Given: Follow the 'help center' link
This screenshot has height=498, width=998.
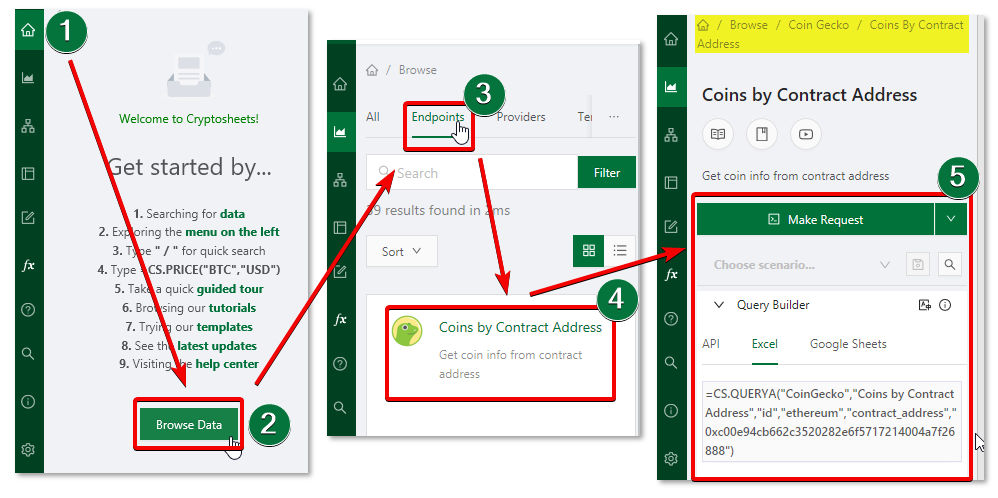Looking at the screenshot, I should click(x=227, y=364).
